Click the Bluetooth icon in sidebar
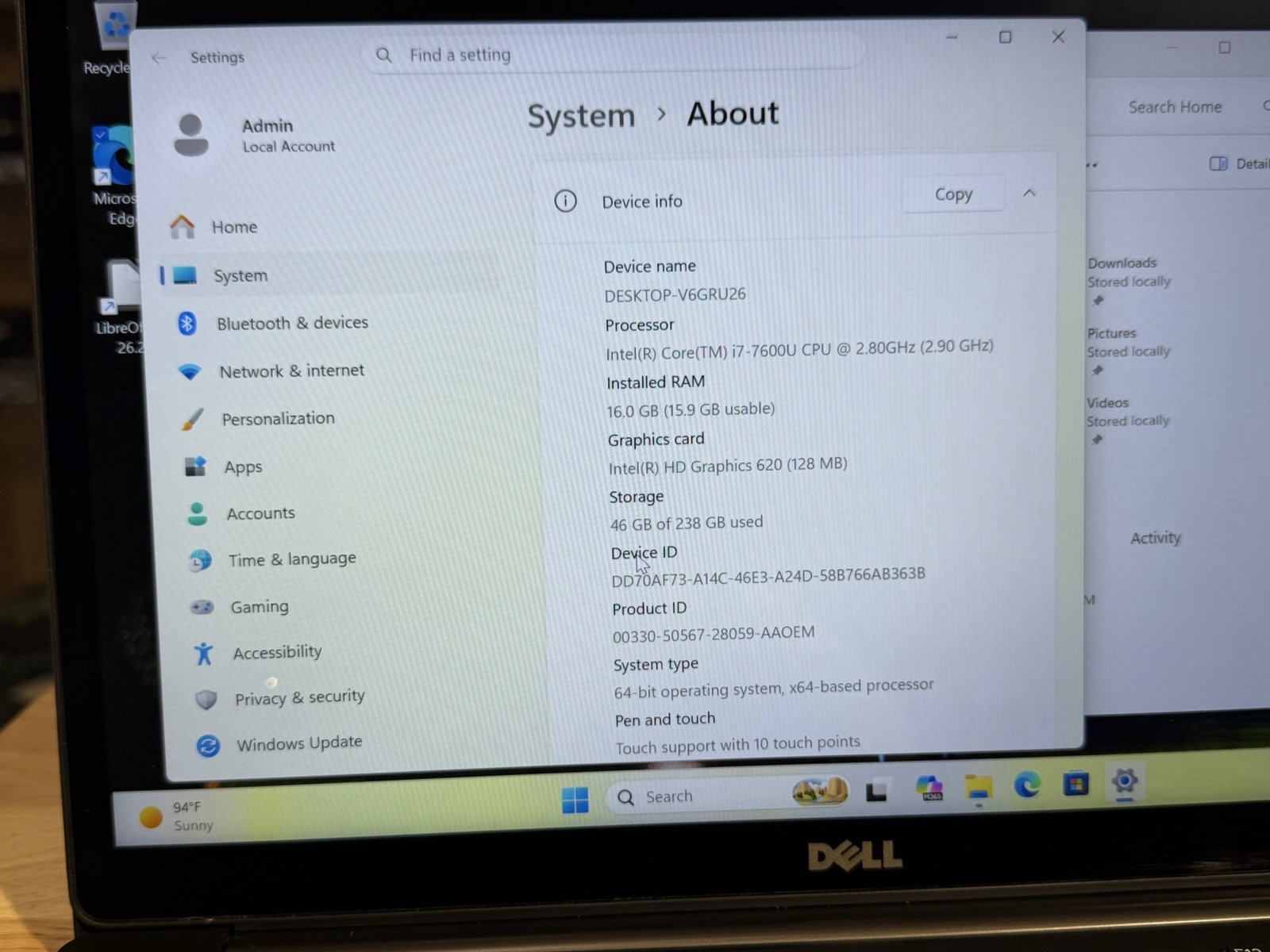 (187, 323)
